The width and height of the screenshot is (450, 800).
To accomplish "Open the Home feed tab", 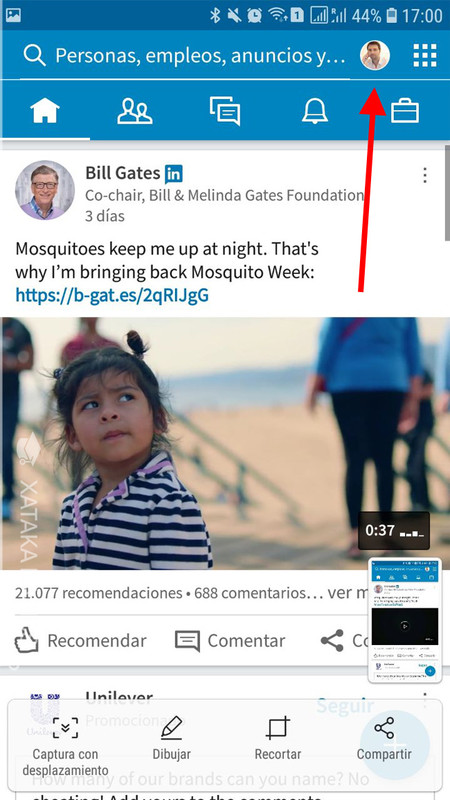I will pos(45,110).
